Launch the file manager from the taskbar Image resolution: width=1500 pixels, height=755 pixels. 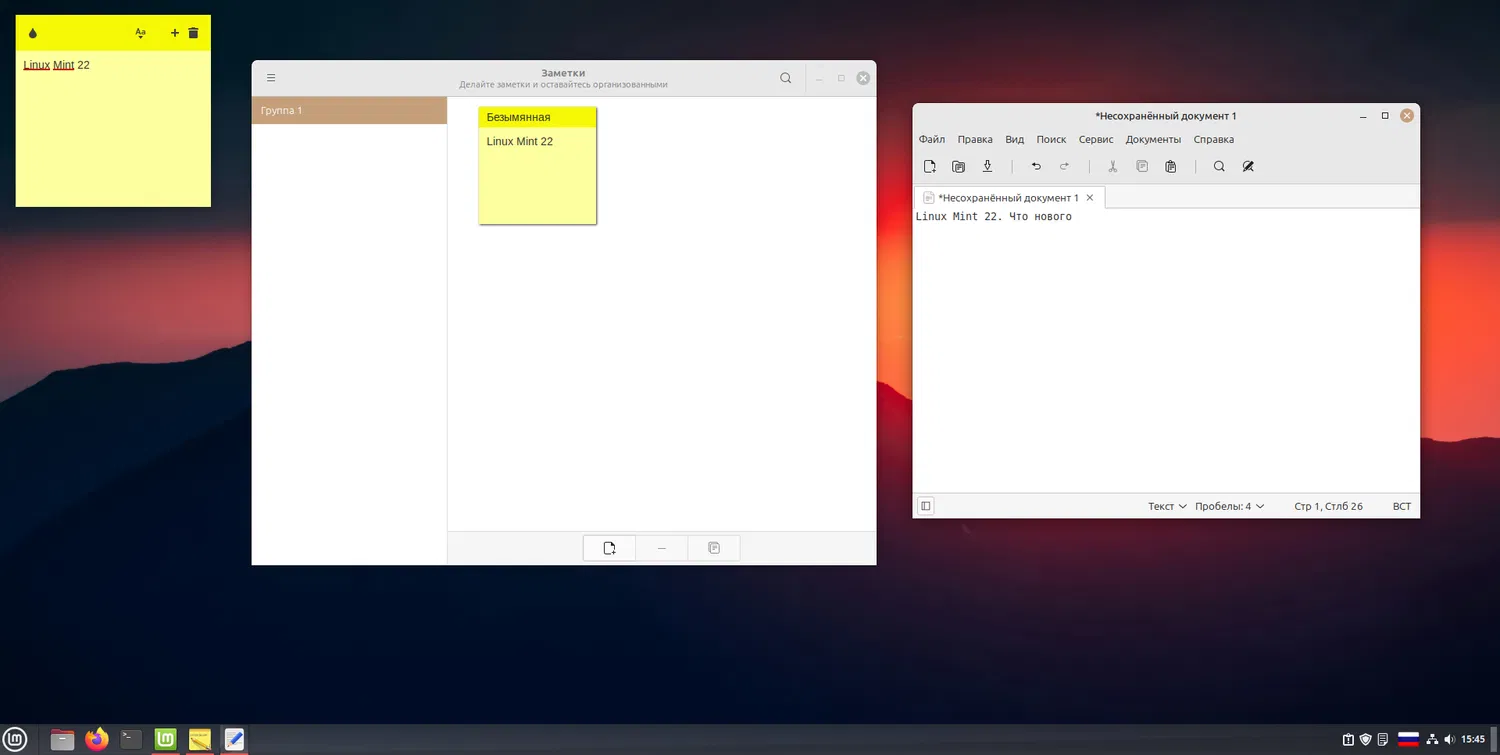(x=63, y=740)
